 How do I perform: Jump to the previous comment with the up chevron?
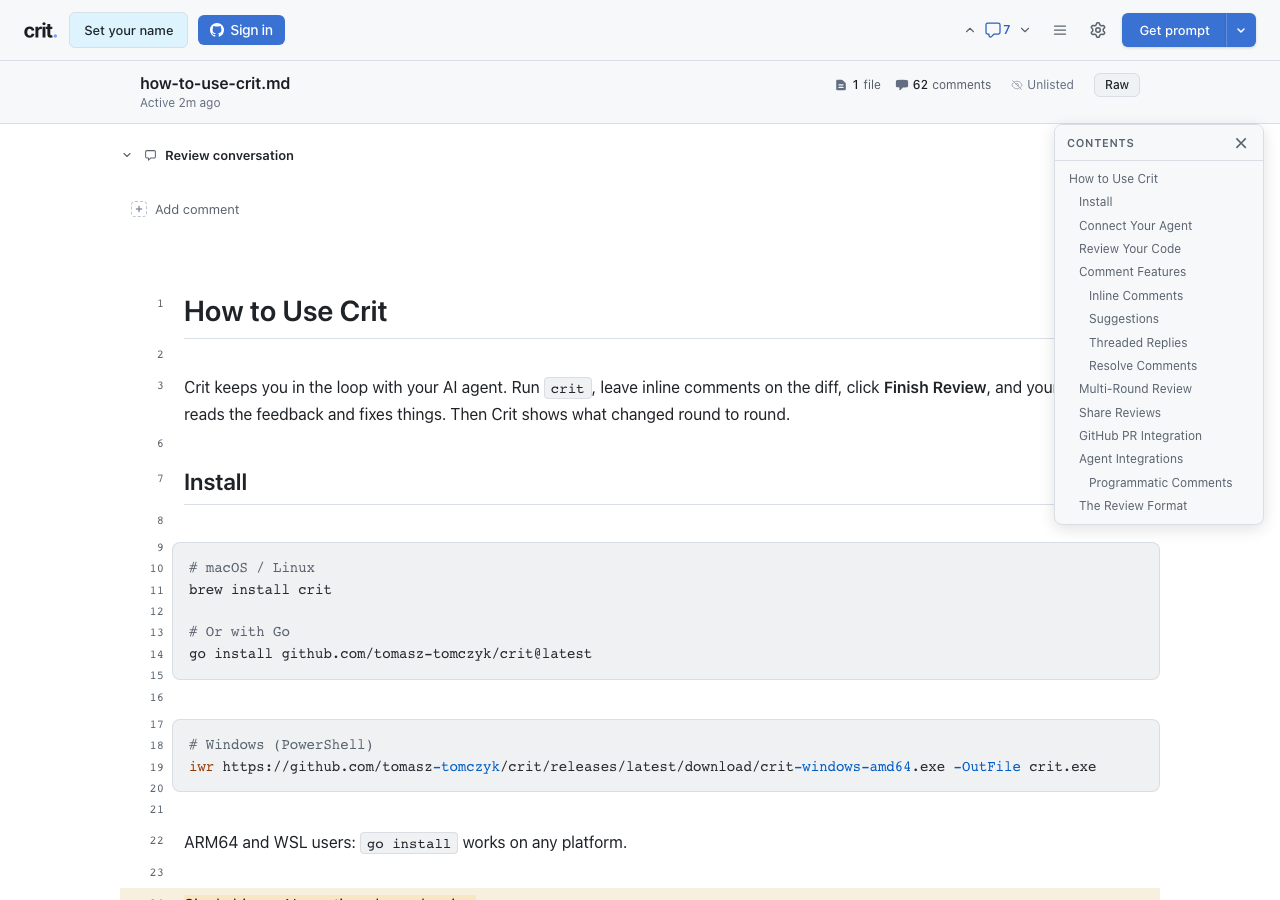(969, 30)
